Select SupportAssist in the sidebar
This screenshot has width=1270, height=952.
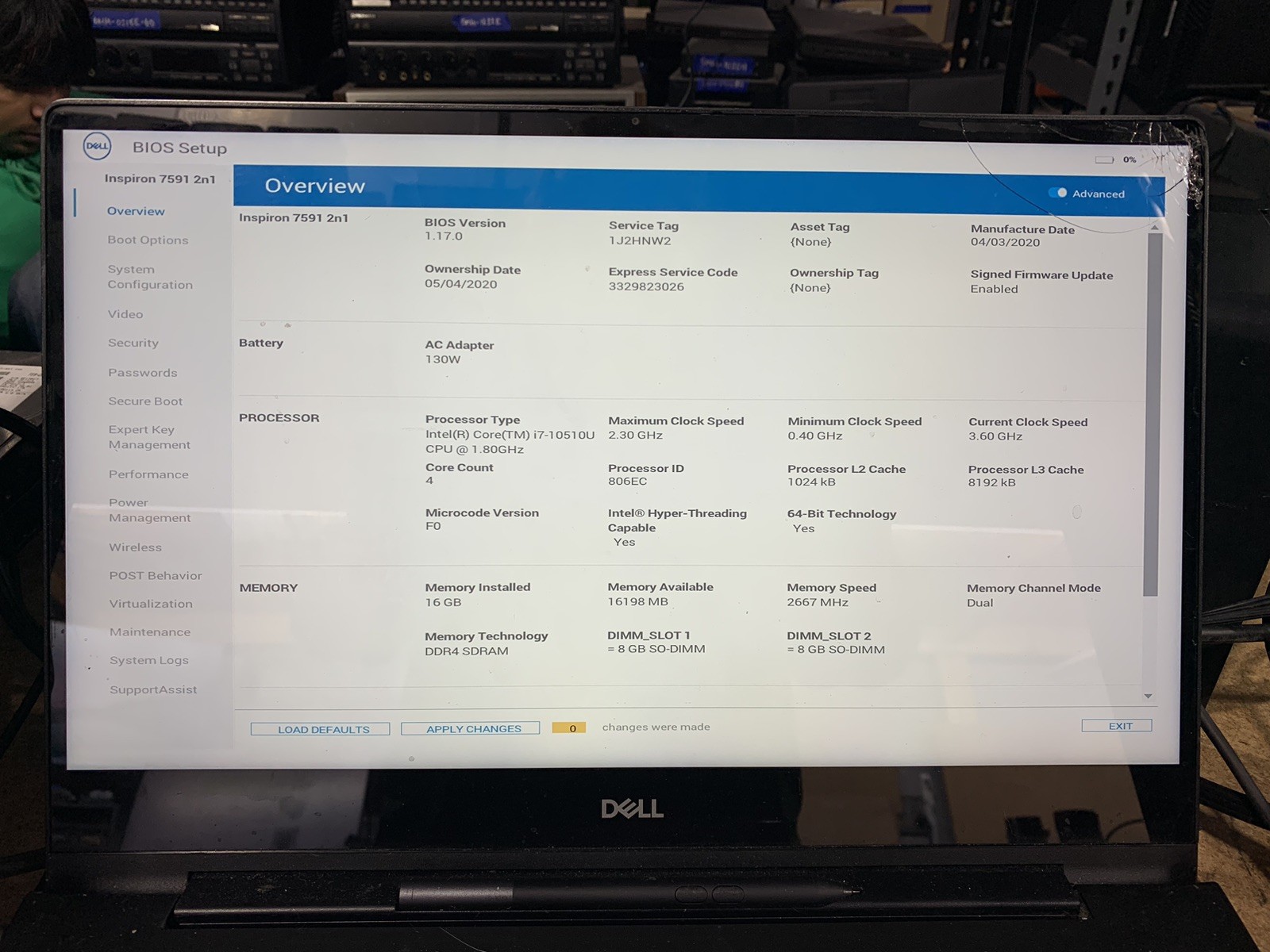click(x=153, y=689)
